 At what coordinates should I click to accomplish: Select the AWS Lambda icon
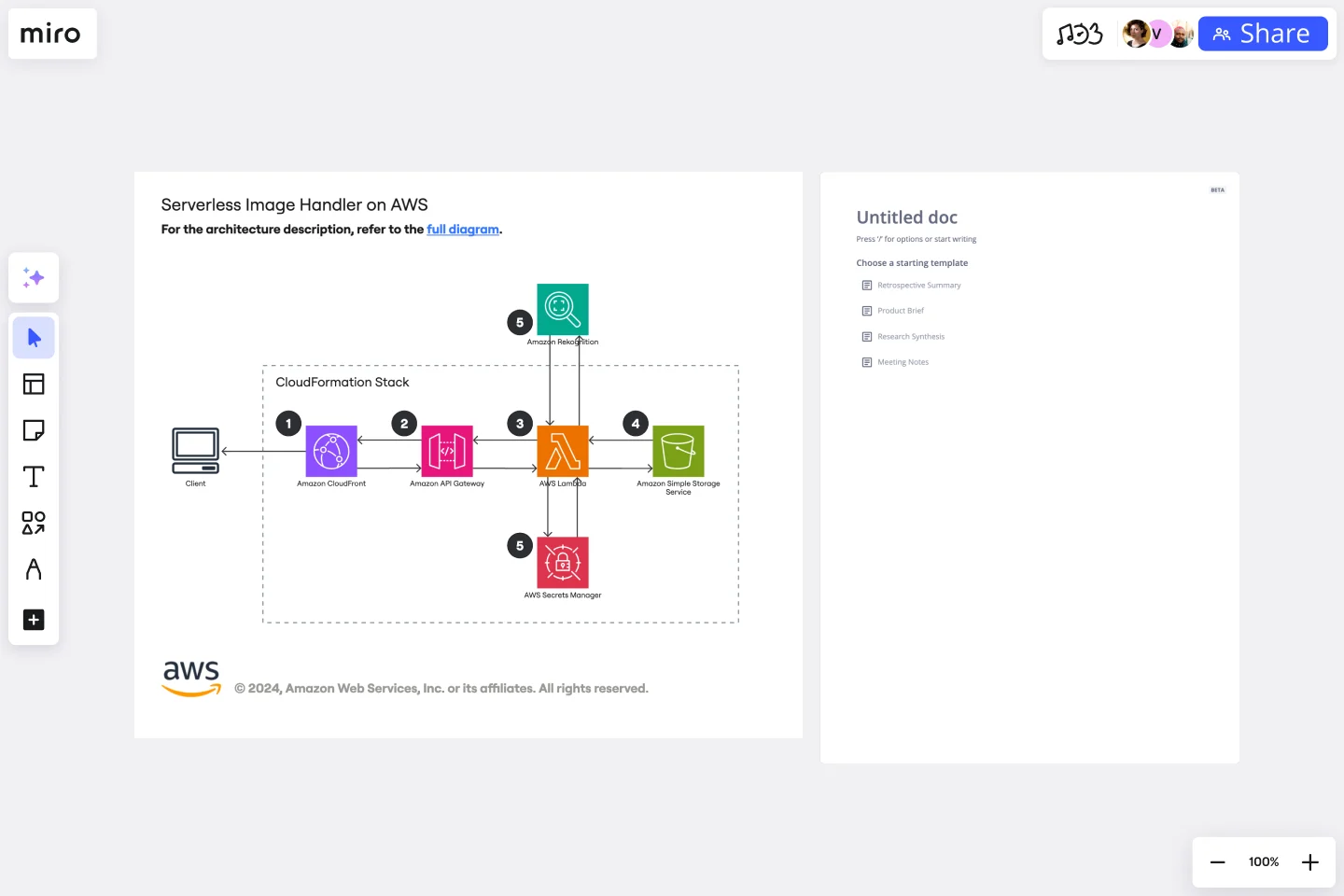(563, 451)
